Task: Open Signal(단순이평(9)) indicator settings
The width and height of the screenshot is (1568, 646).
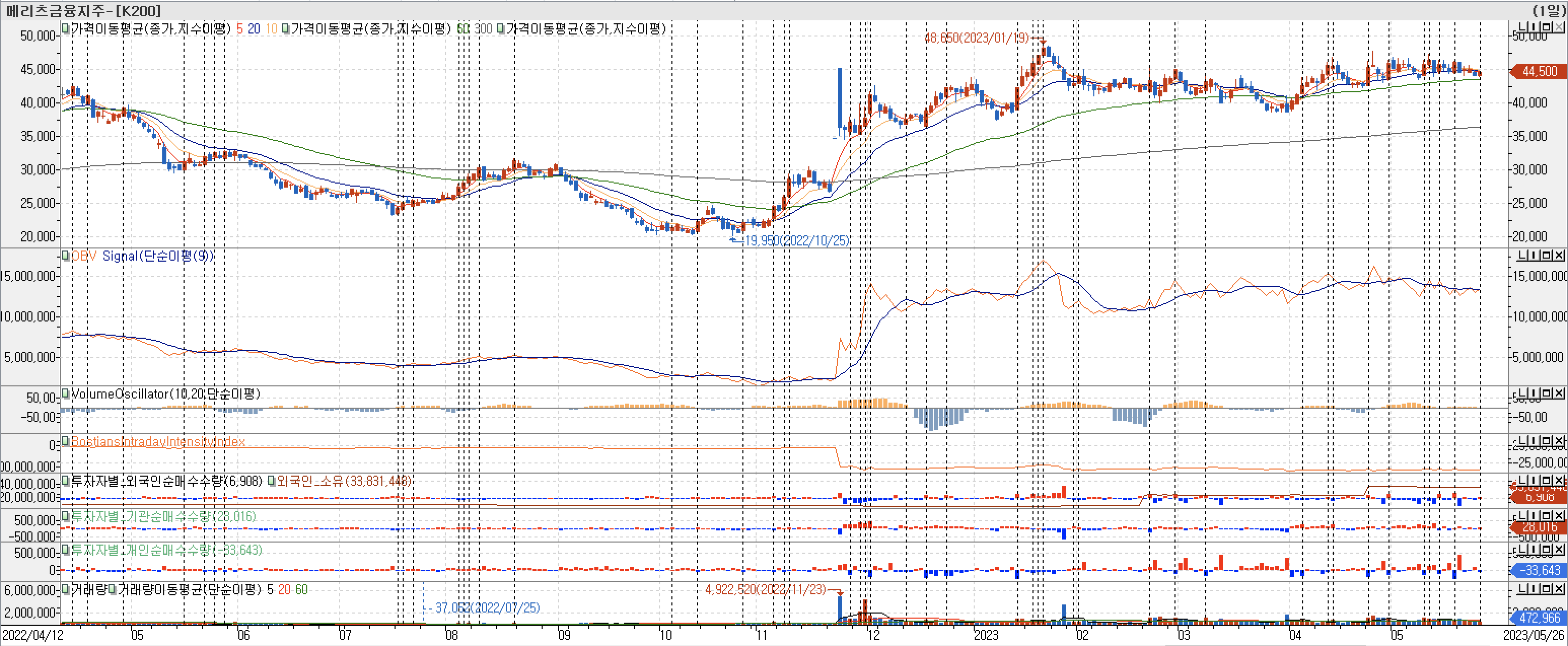Action: [x=158, y=256]
